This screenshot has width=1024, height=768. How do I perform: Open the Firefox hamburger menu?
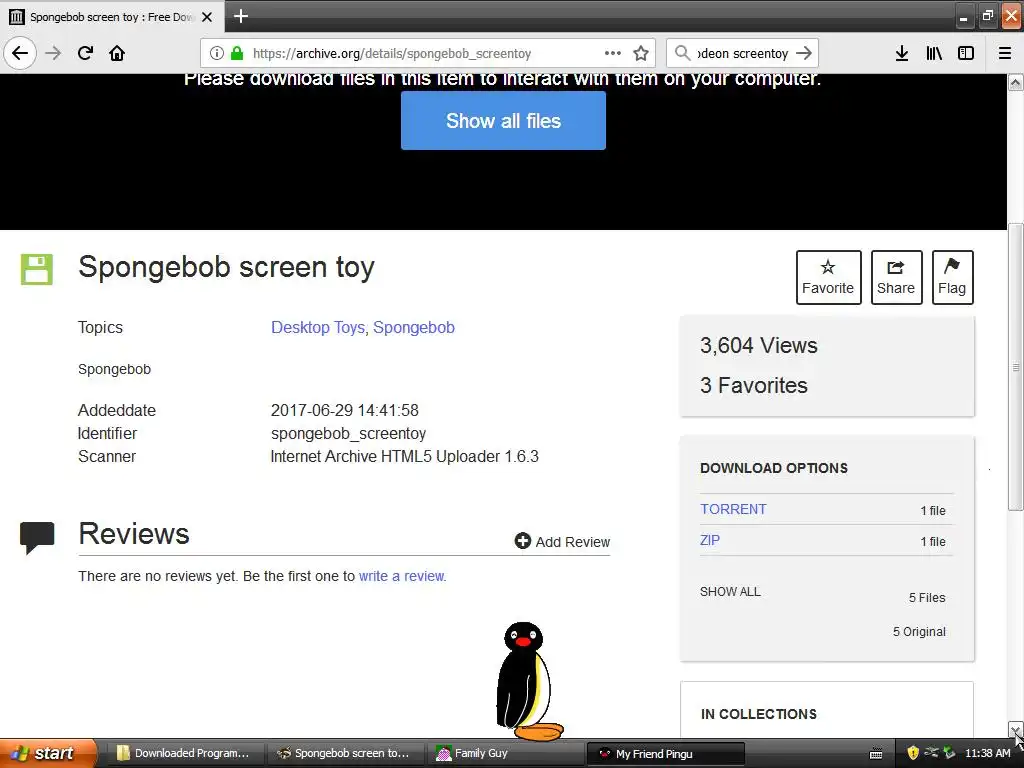point(1005,53)
